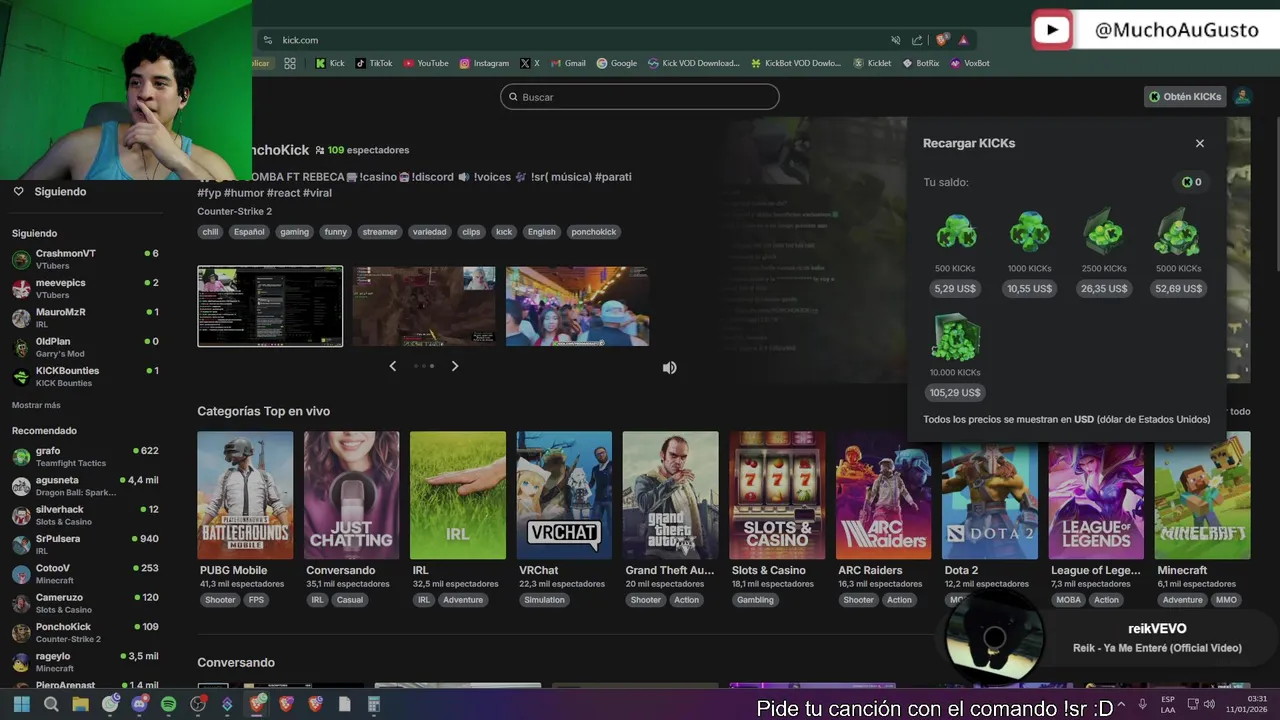This screenshot has width=1280, height=720.
Task: Open grafo recommended channel
Action: click(85, 456)
